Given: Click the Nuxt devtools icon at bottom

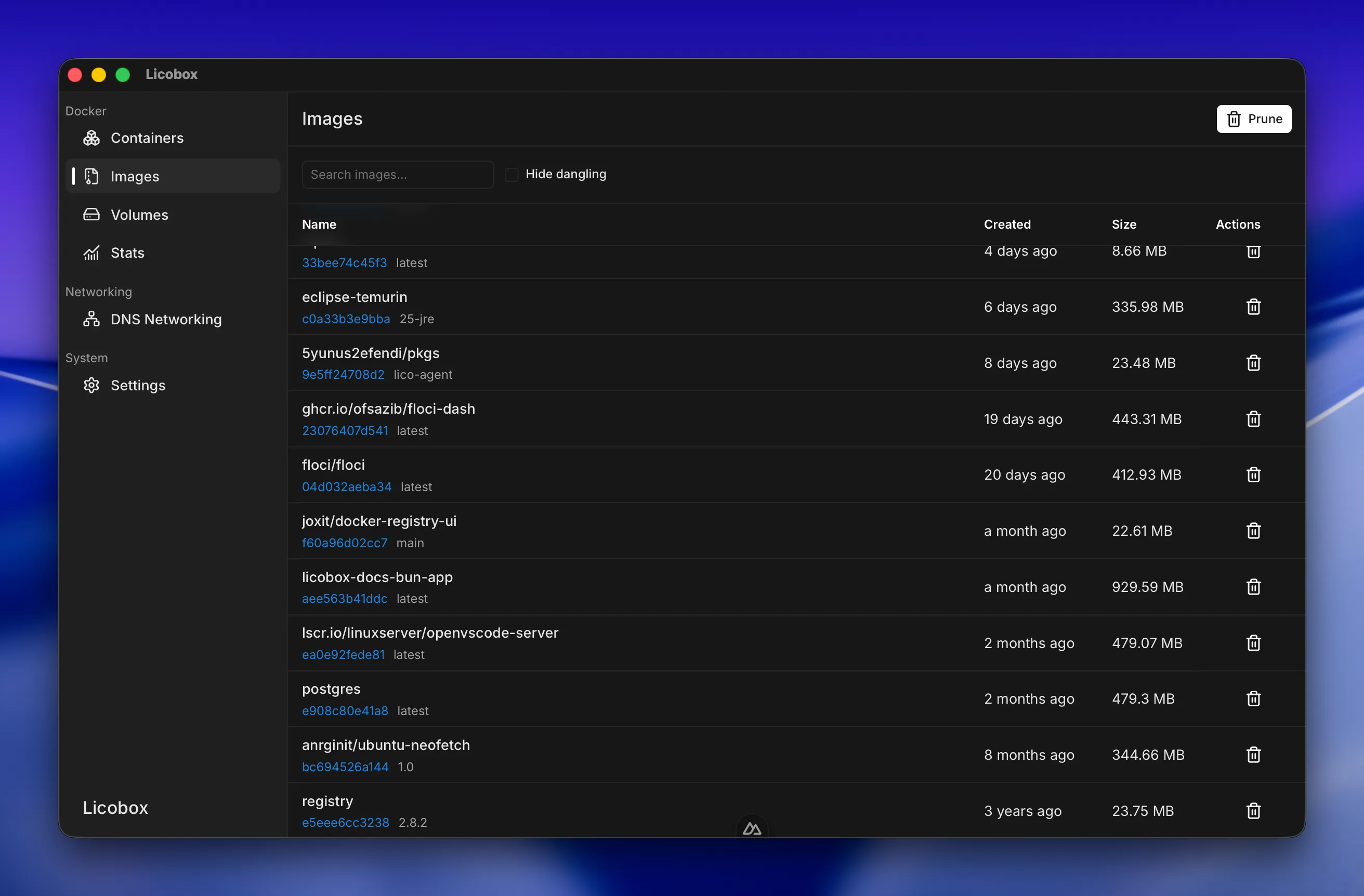Looking at the screenshot, I should click(751, 828).
